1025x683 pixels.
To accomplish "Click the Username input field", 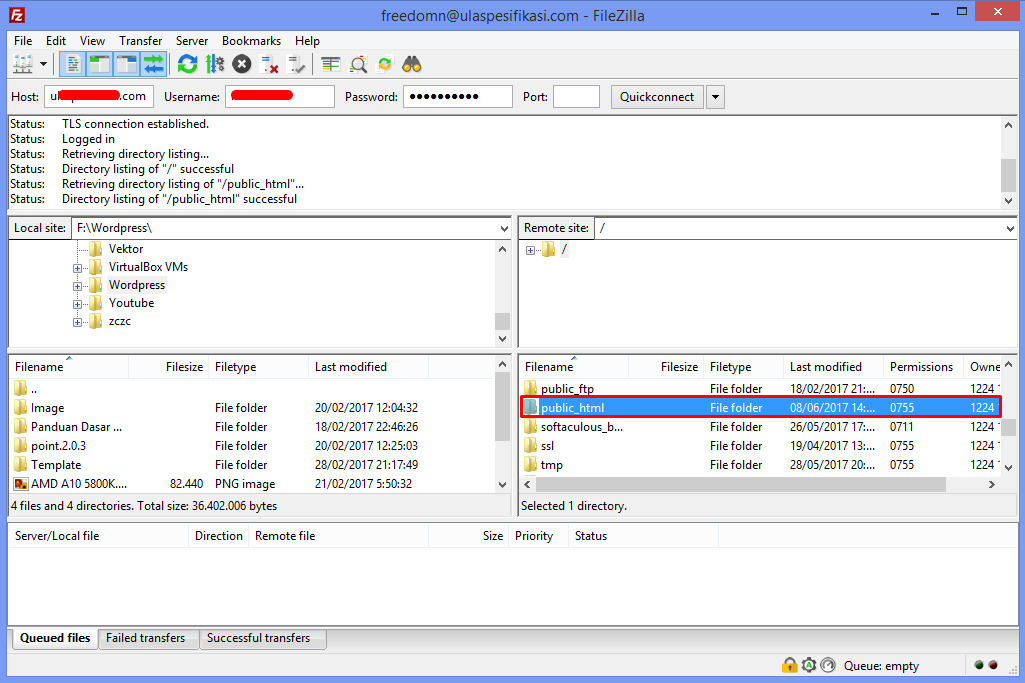I will click(280, 97).
